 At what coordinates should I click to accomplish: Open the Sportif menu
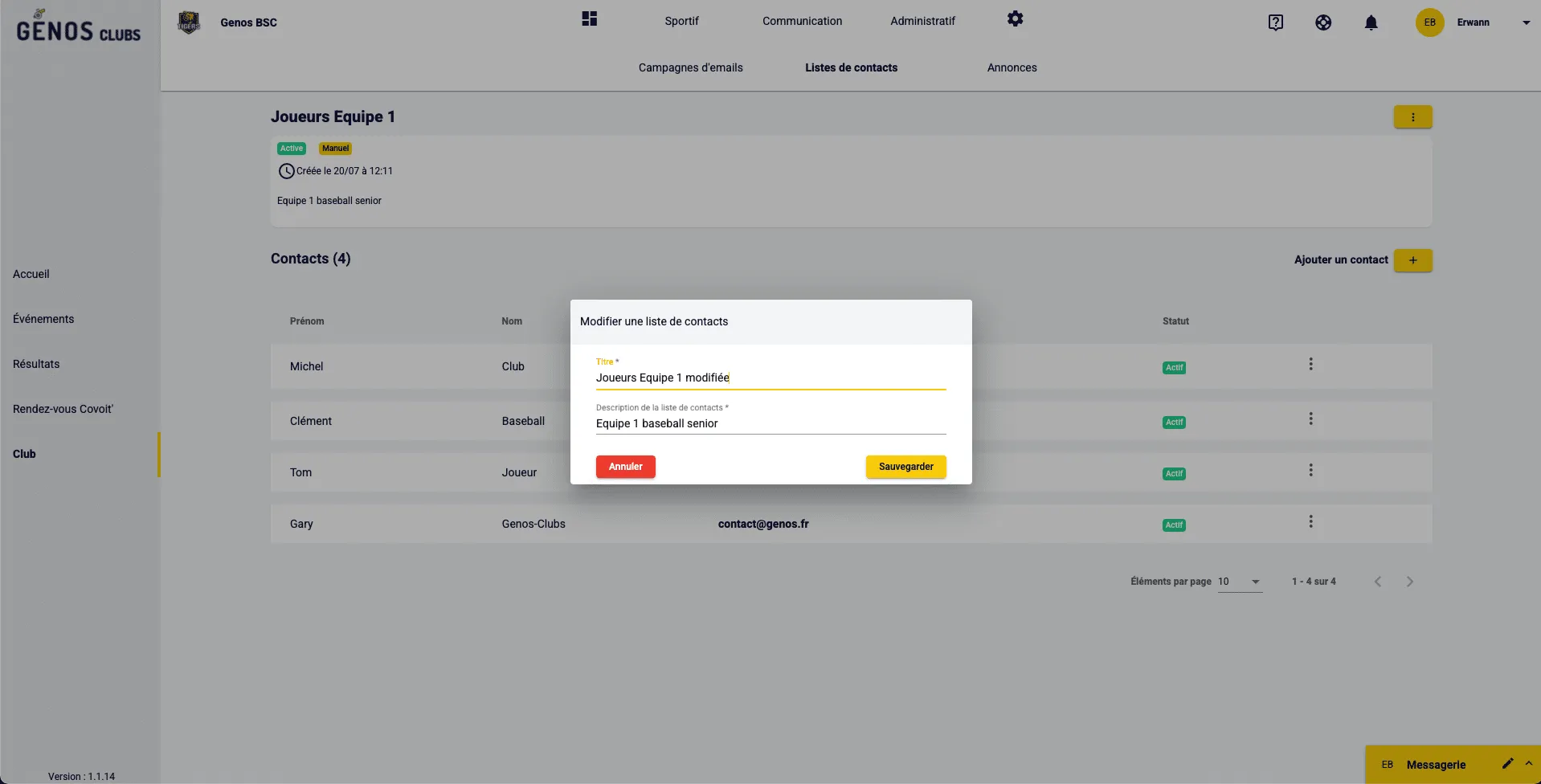tap(681, 21)
